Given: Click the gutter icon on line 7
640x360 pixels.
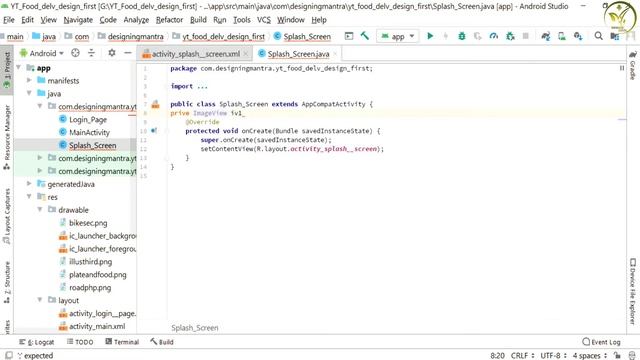Looking at the screenshot, I should click(x=156, y=104).
